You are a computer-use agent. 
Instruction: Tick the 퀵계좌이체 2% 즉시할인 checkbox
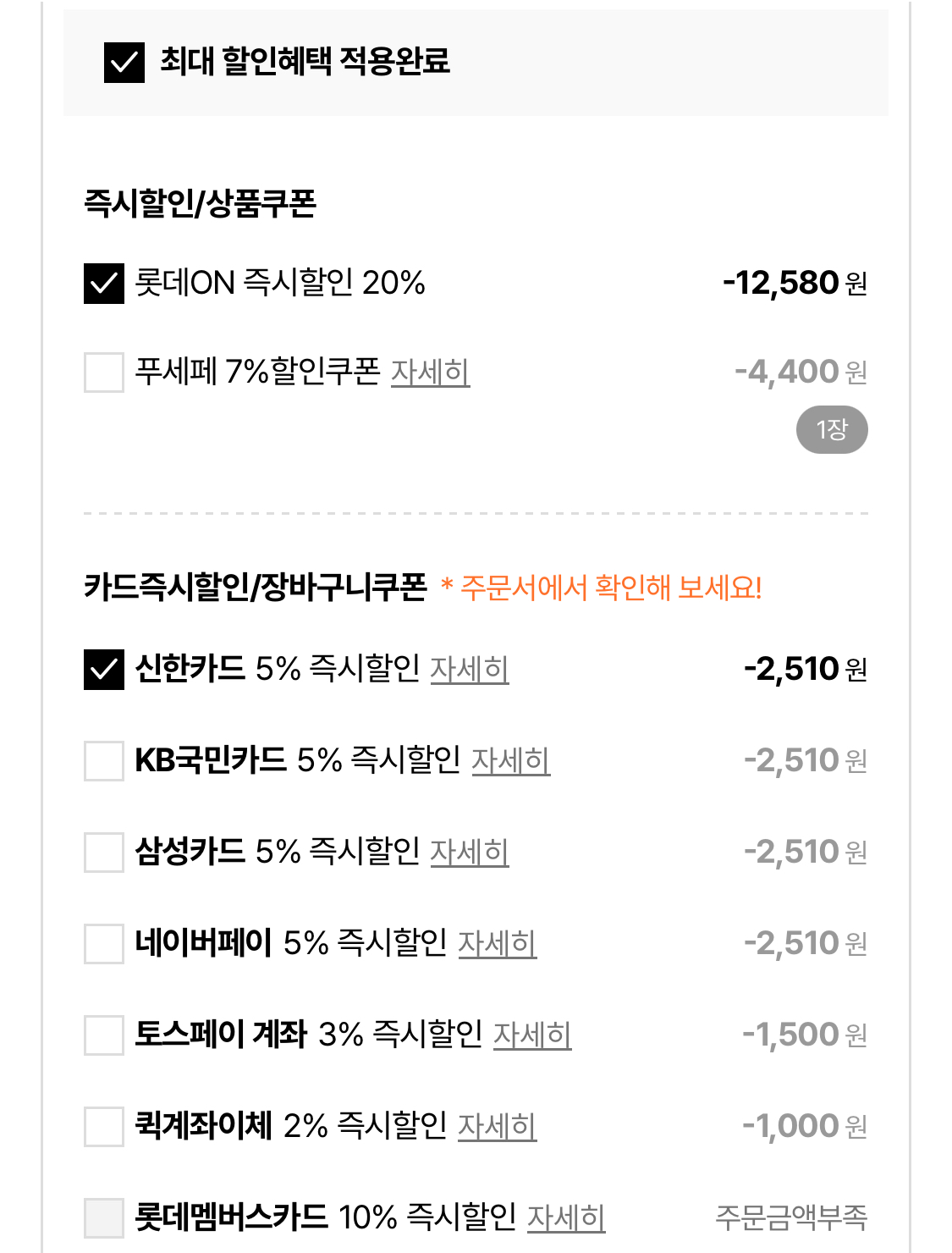pyautogui.click(x=104, y=1127)
